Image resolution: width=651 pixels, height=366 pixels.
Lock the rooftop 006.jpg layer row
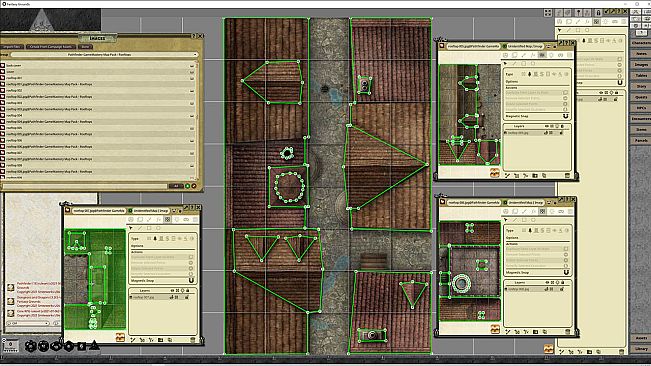pyautogui.click(x=561, y=289)
